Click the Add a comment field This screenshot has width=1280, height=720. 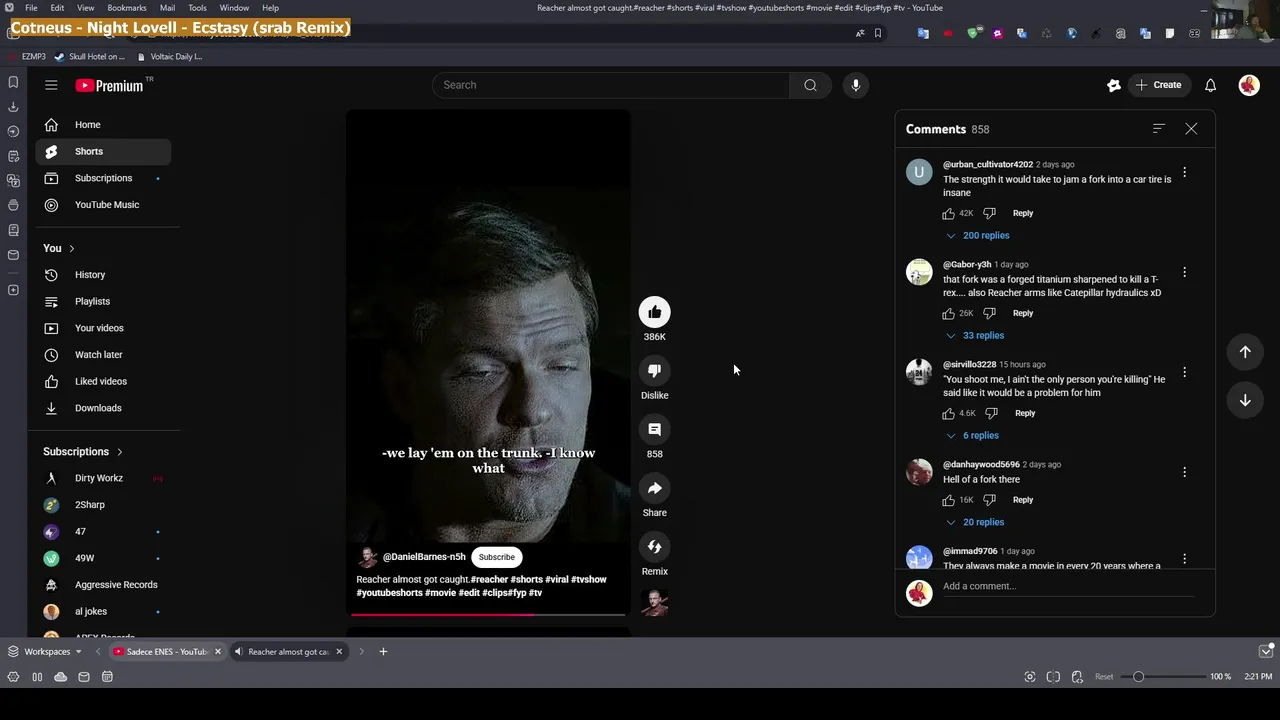click(x=1068, y=586)
